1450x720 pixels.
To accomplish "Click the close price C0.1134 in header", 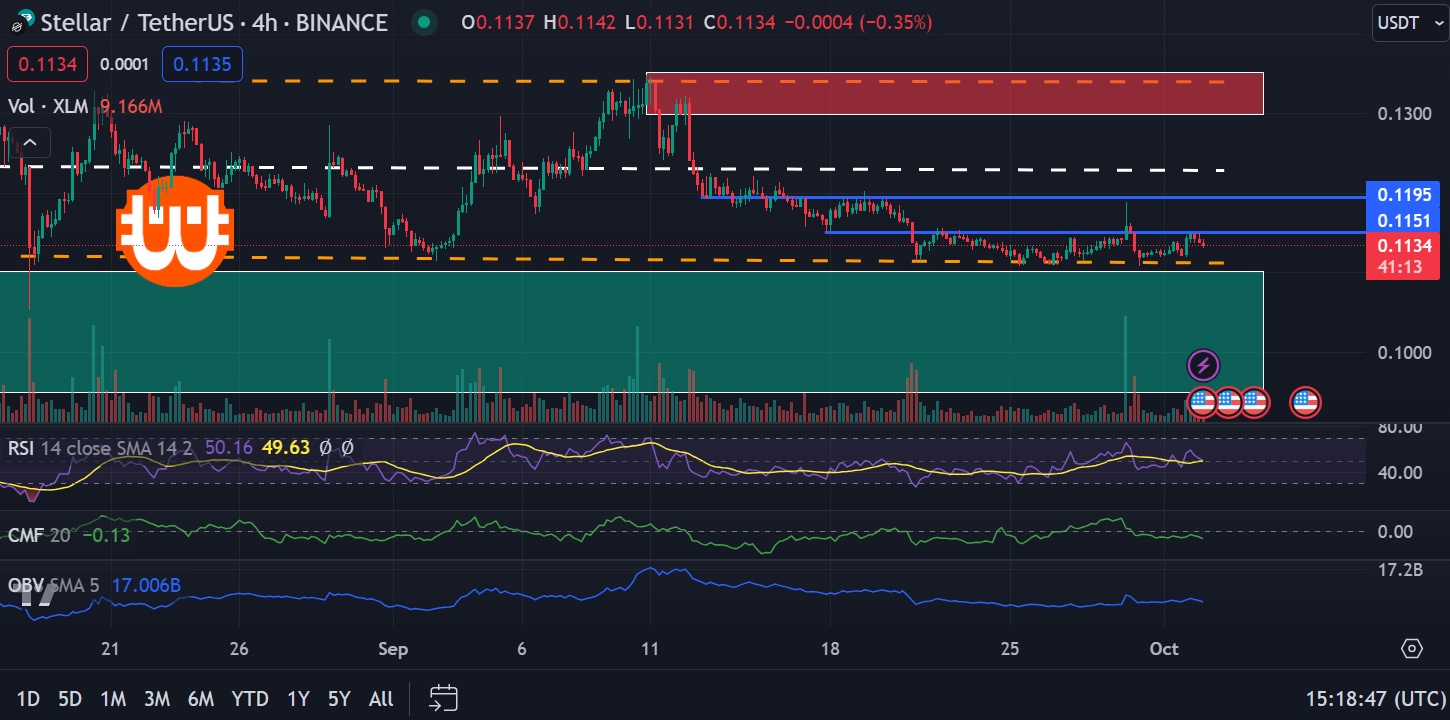I will pyautogui.click(x=742, y=22).
